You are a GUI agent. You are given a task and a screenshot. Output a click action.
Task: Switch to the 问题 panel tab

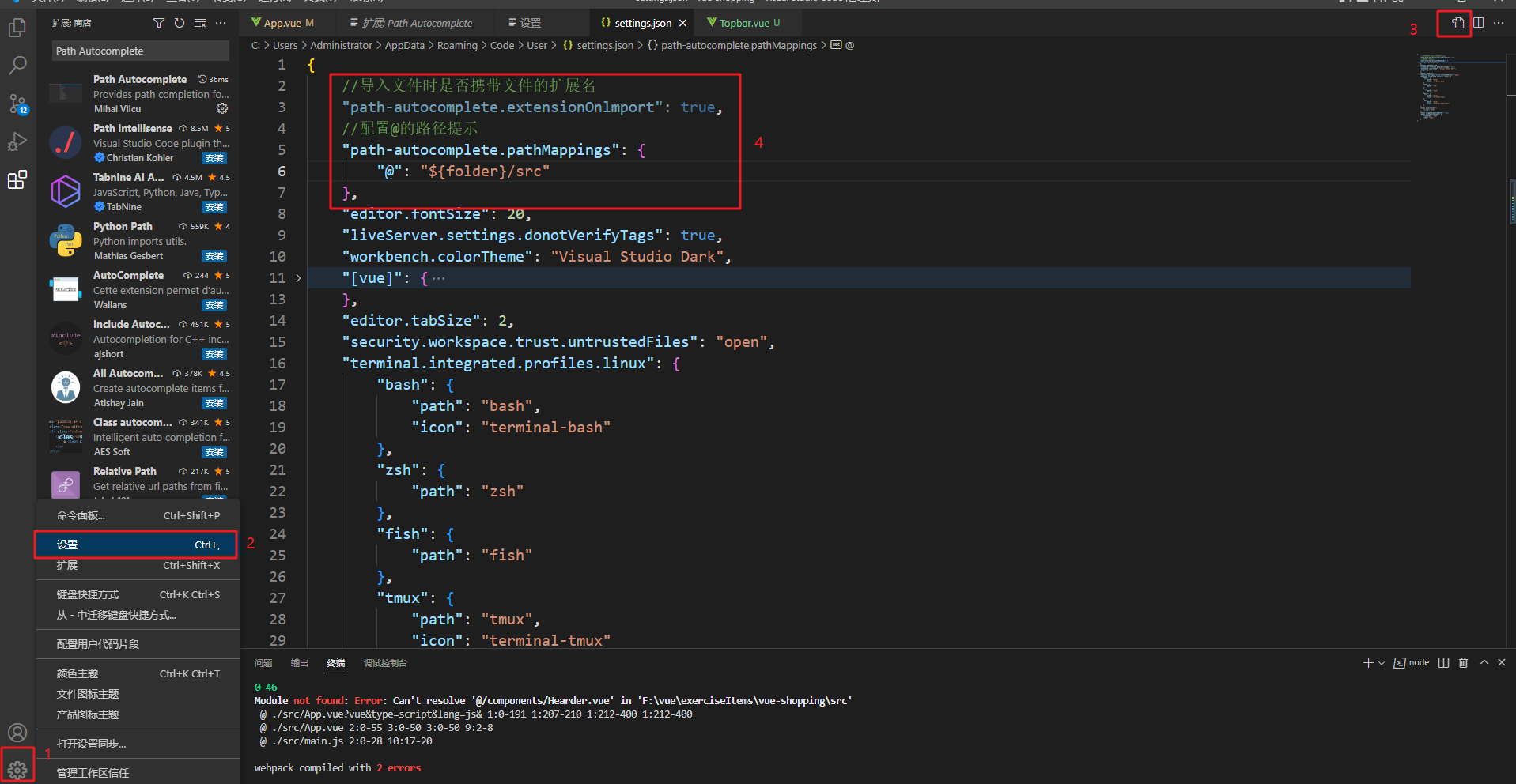pyautogui.click(x=263, y=663)
